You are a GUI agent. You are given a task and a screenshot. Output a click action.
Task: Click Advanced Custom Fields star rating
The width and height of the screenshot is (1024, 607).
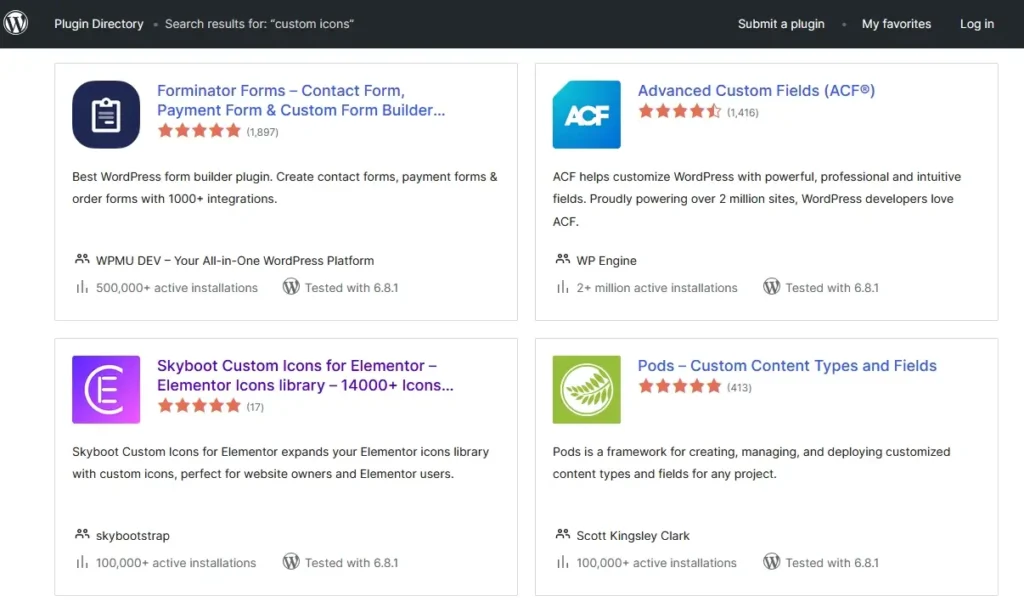tap(680, 111)
